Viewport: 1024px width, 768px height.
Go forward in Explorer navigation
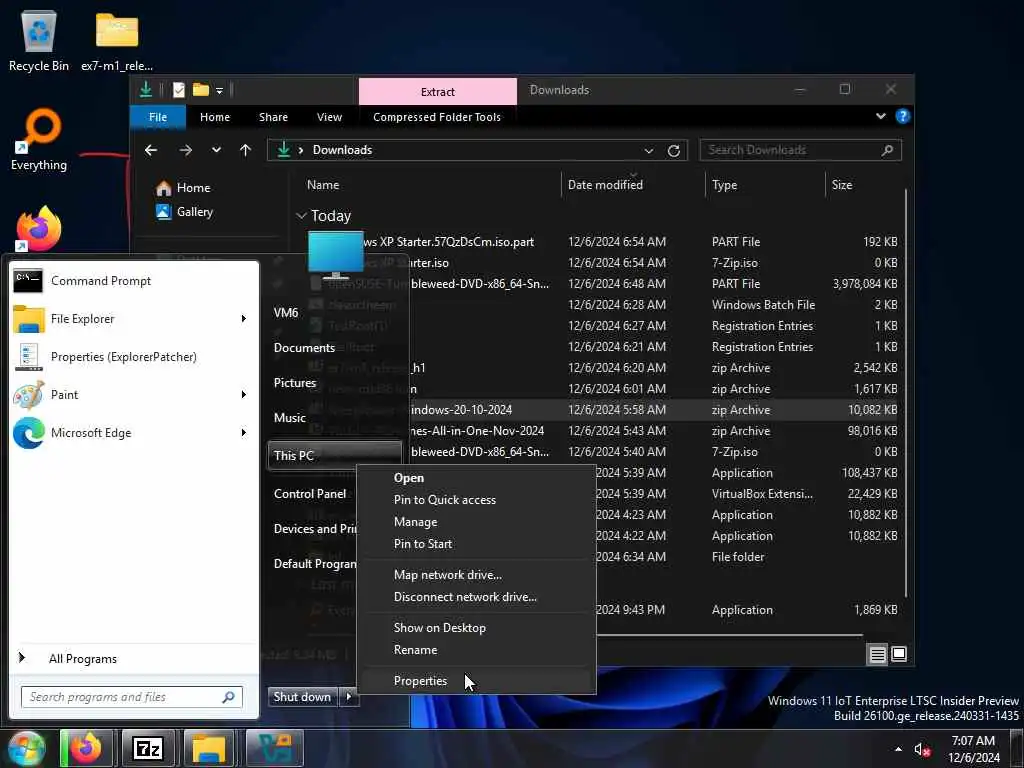point(186,150)
